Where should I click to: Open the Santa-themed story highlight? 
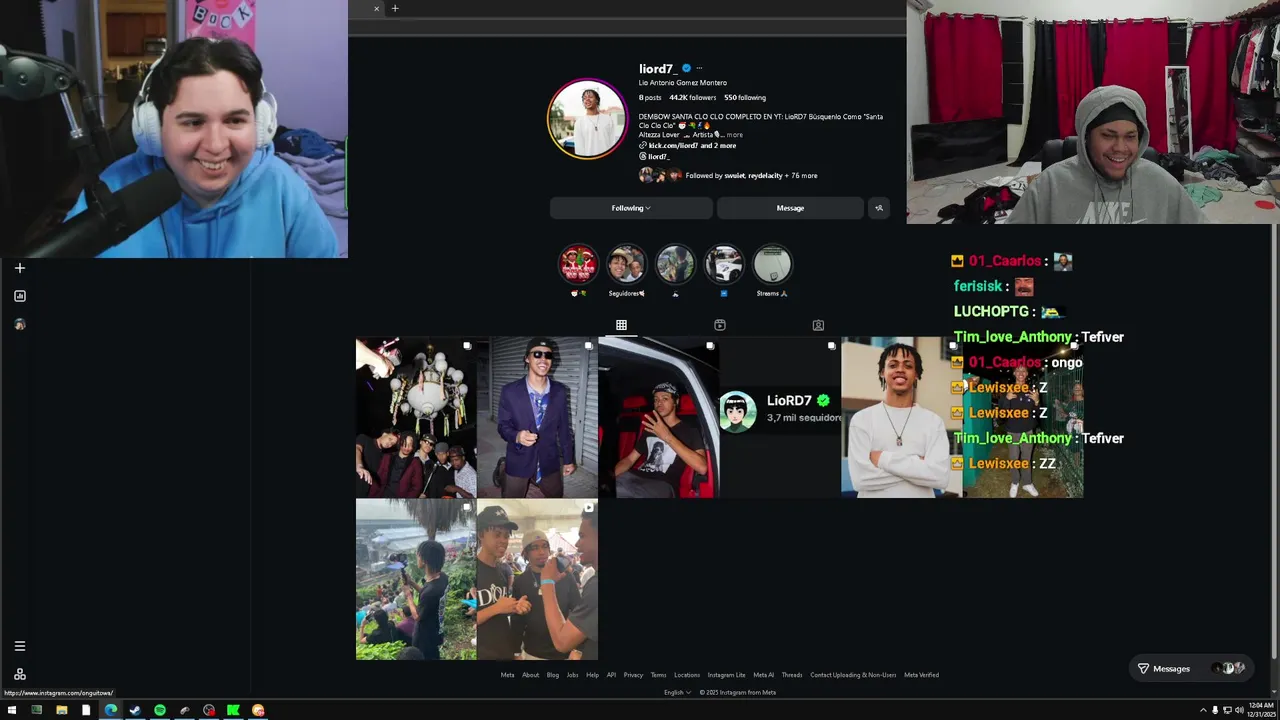[x=578, y=265]
